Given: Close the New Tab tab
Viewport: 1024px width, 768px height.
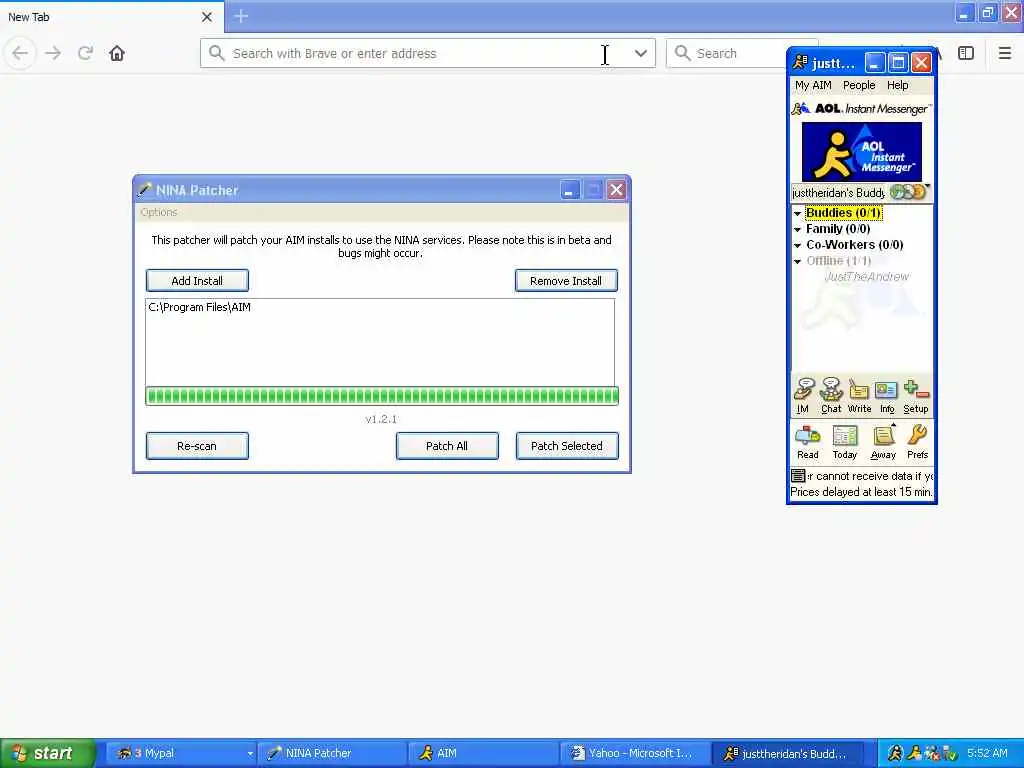Looking at the screenshot, I should (207, 17).
